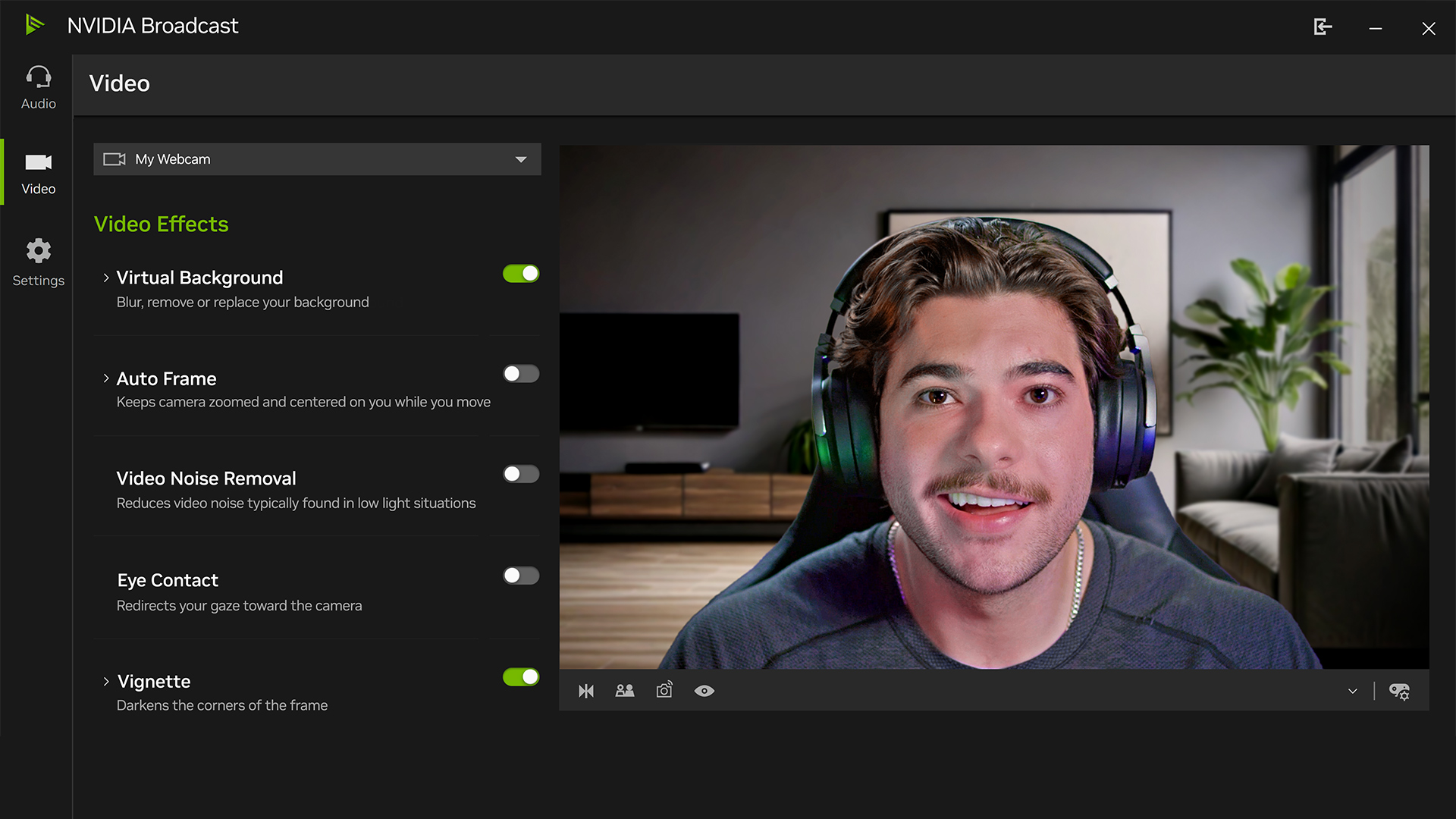
Task: Expand Virtual Background options
Action: coord(105,277)
